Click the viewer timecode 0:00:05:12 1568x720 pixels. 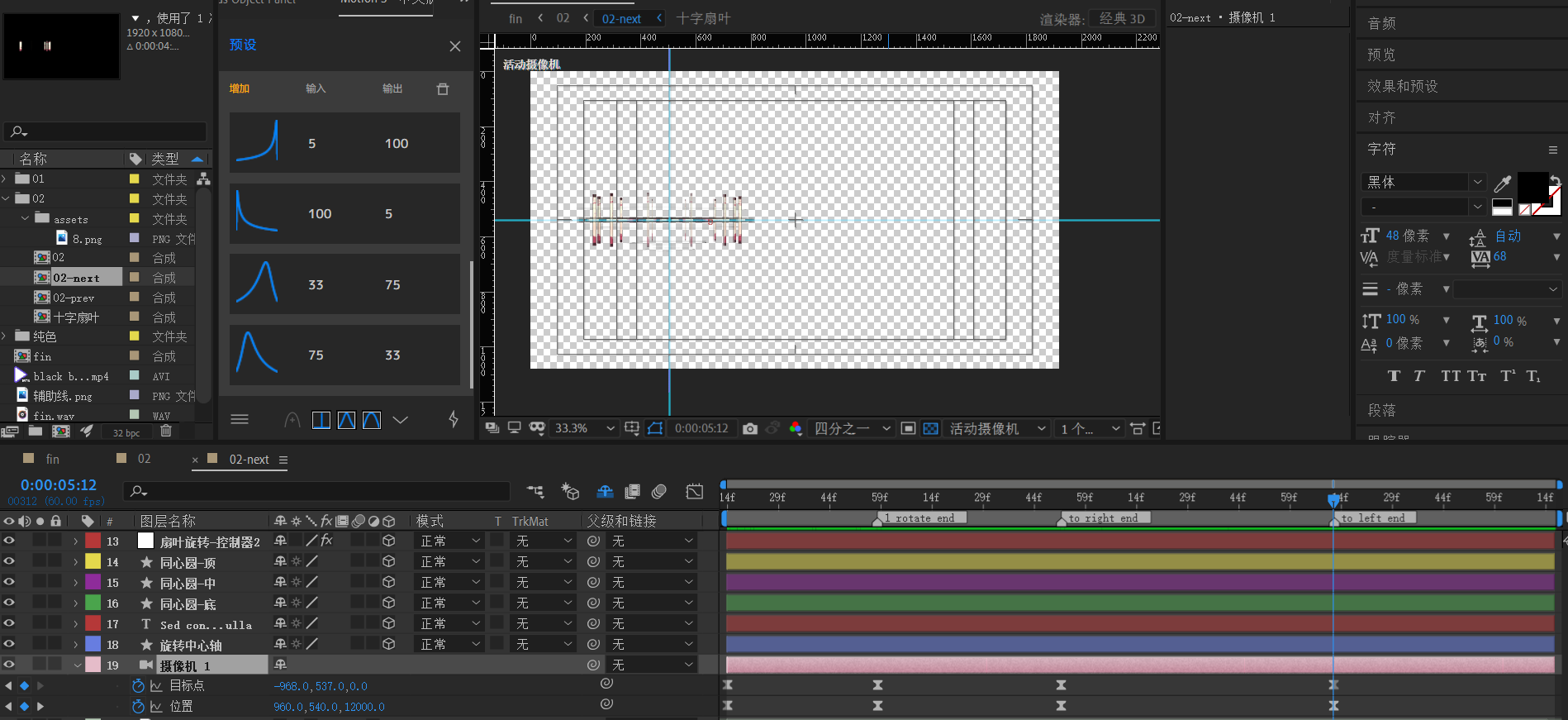tap(701, 428)
